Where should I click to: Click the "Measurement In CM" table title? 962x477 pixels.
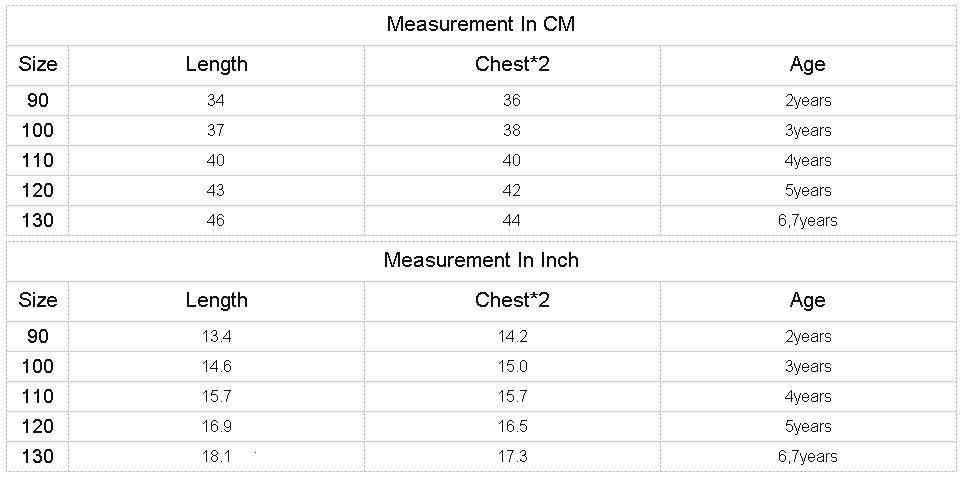coord(480,24)
